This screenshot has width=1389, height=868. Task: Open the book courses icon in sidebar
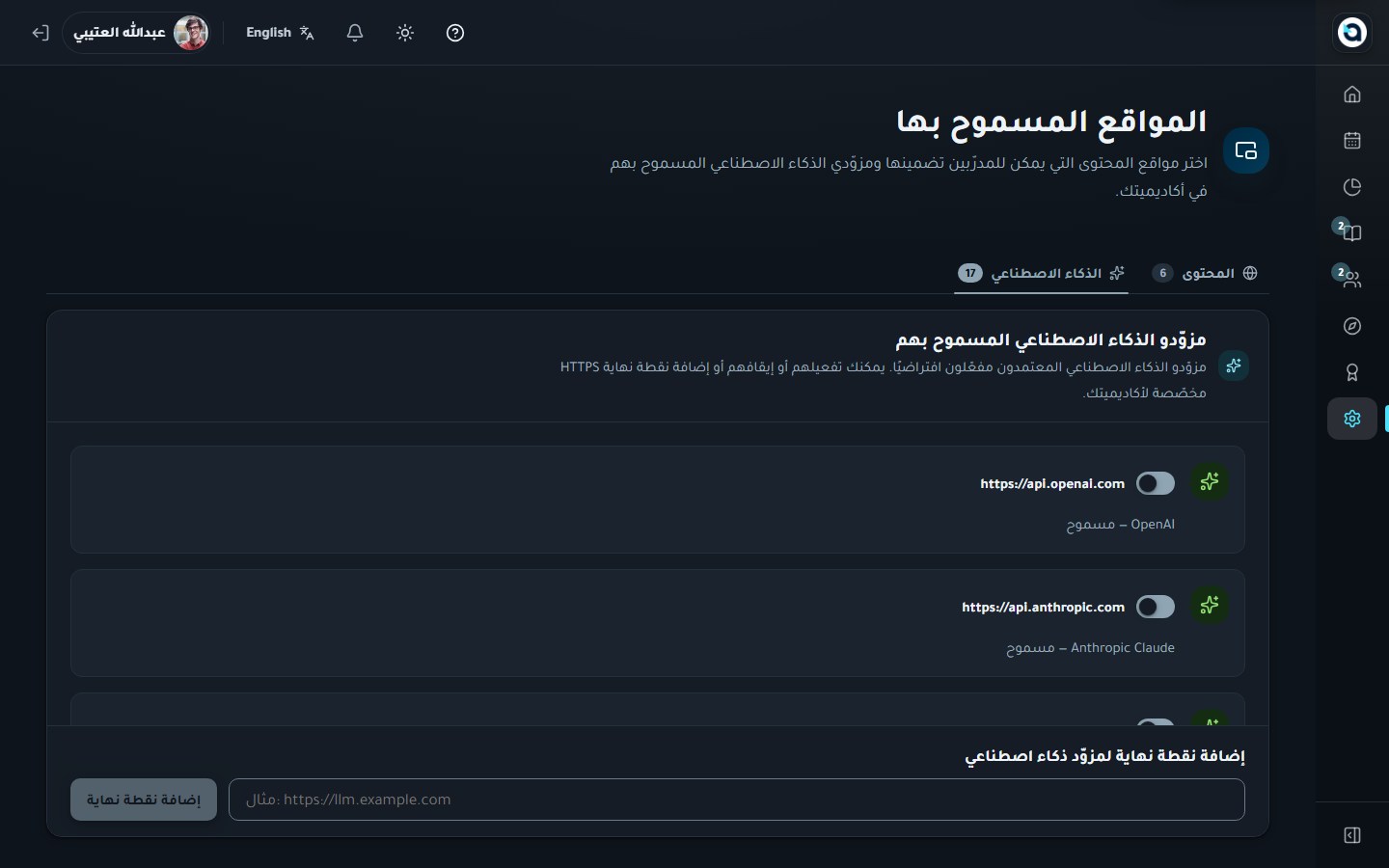(x=1352, y=233)
